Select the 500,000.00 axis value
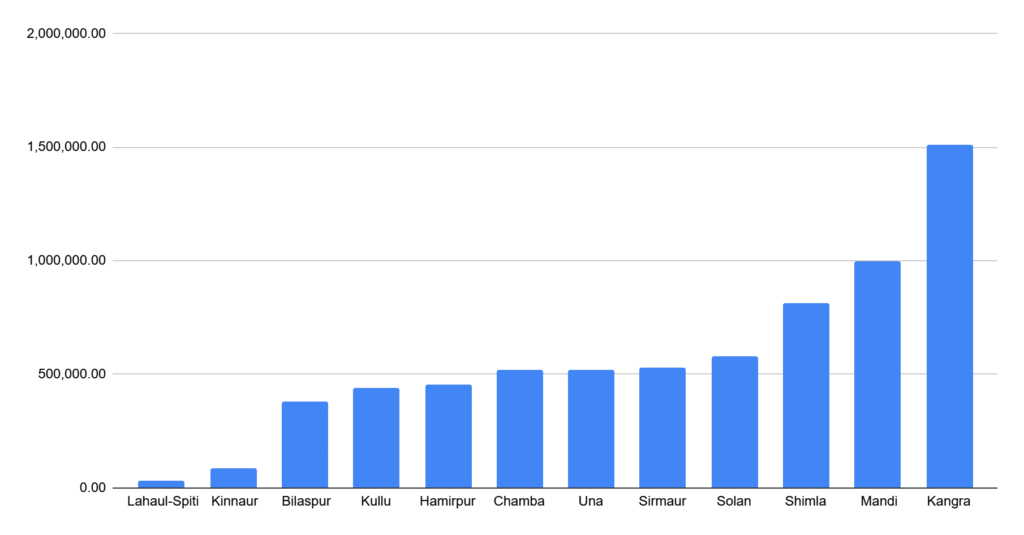This screenshot has width=1024, height=535. click(71, 374)
